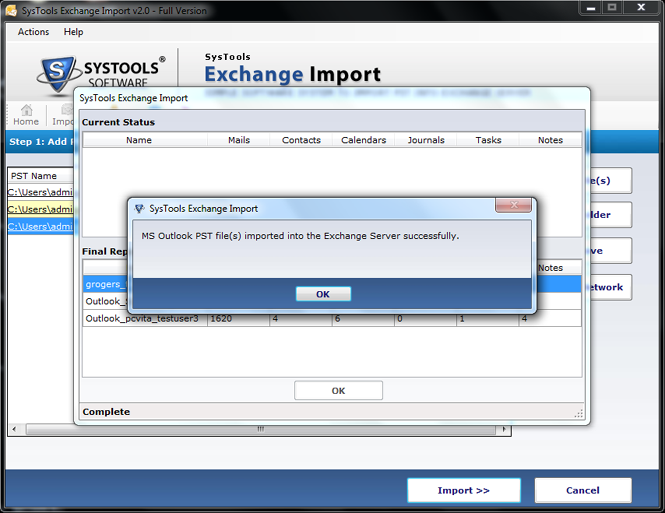Click the SysTools logo icon

point(58,73)
